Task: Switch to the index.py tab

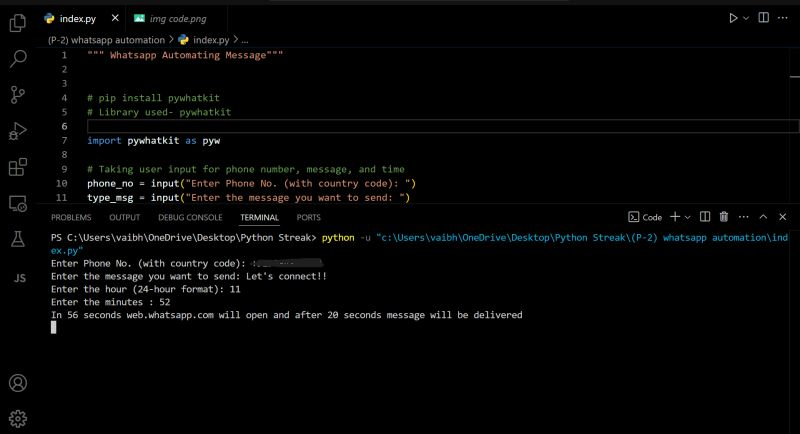Action: (77, 19)
